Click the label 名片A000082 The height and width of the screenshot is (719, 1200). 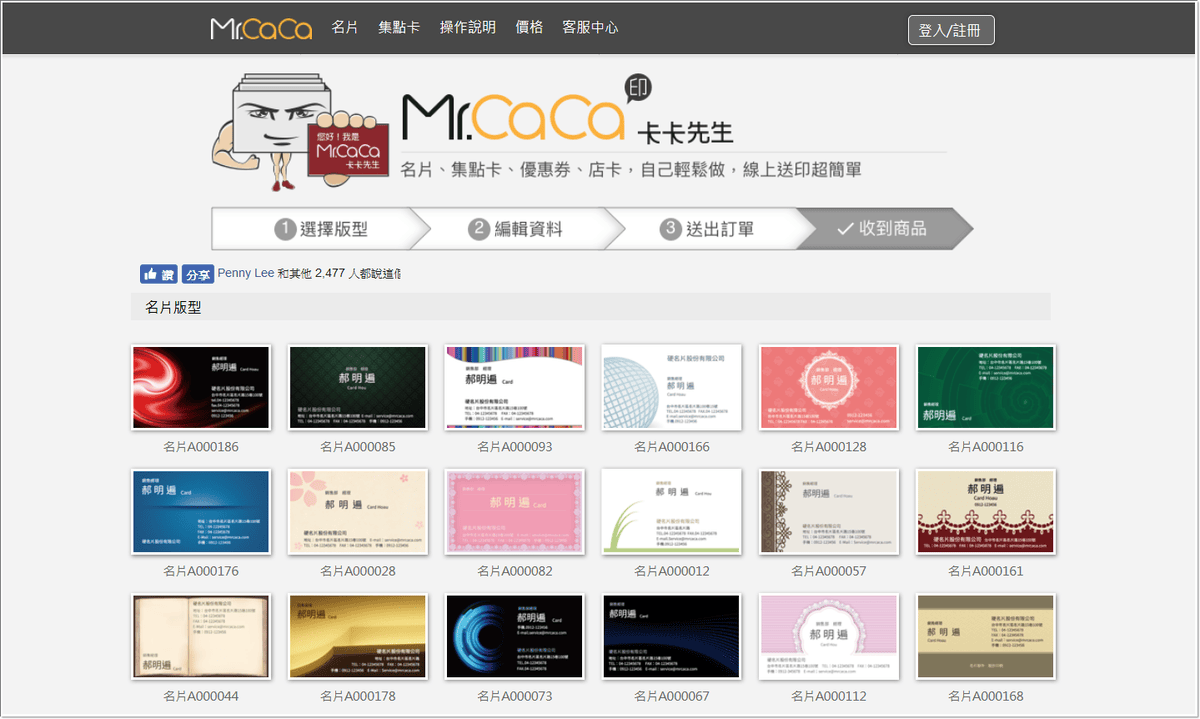click(515, 572)
